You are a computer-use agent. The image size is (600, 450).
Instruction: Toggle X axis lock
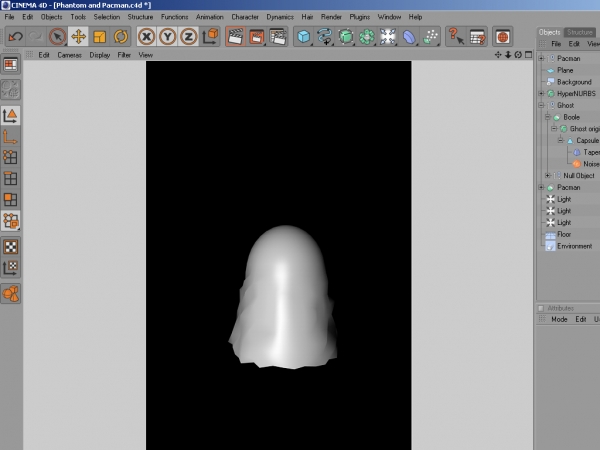(x=147, y=37)
